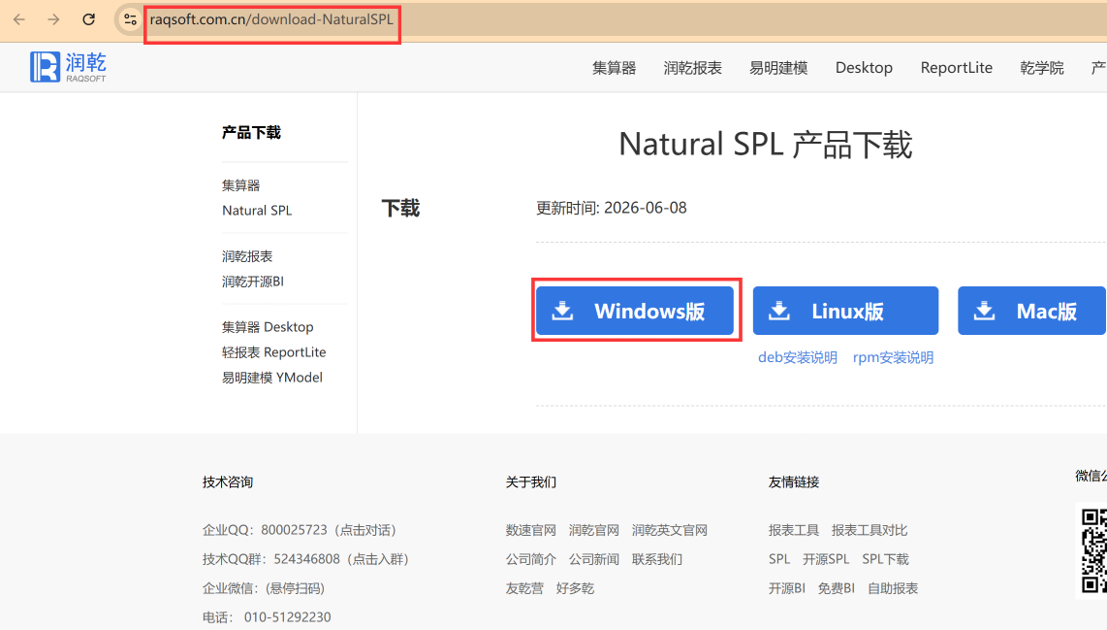Image resolution: width=1107 pixels, height=630 pixels.
Task: Open 开源SPL footer link
Action: coord(826,559)
